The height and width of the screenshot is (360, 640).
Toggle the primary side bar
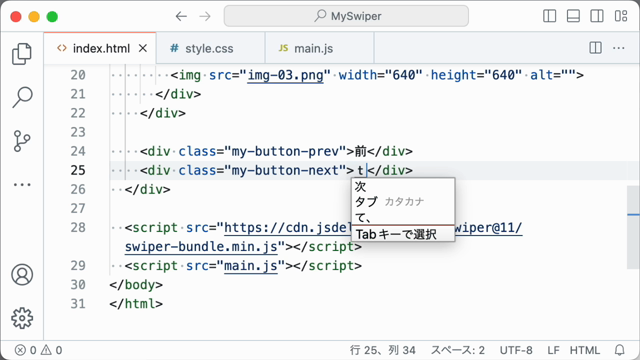tap(550, 16)
